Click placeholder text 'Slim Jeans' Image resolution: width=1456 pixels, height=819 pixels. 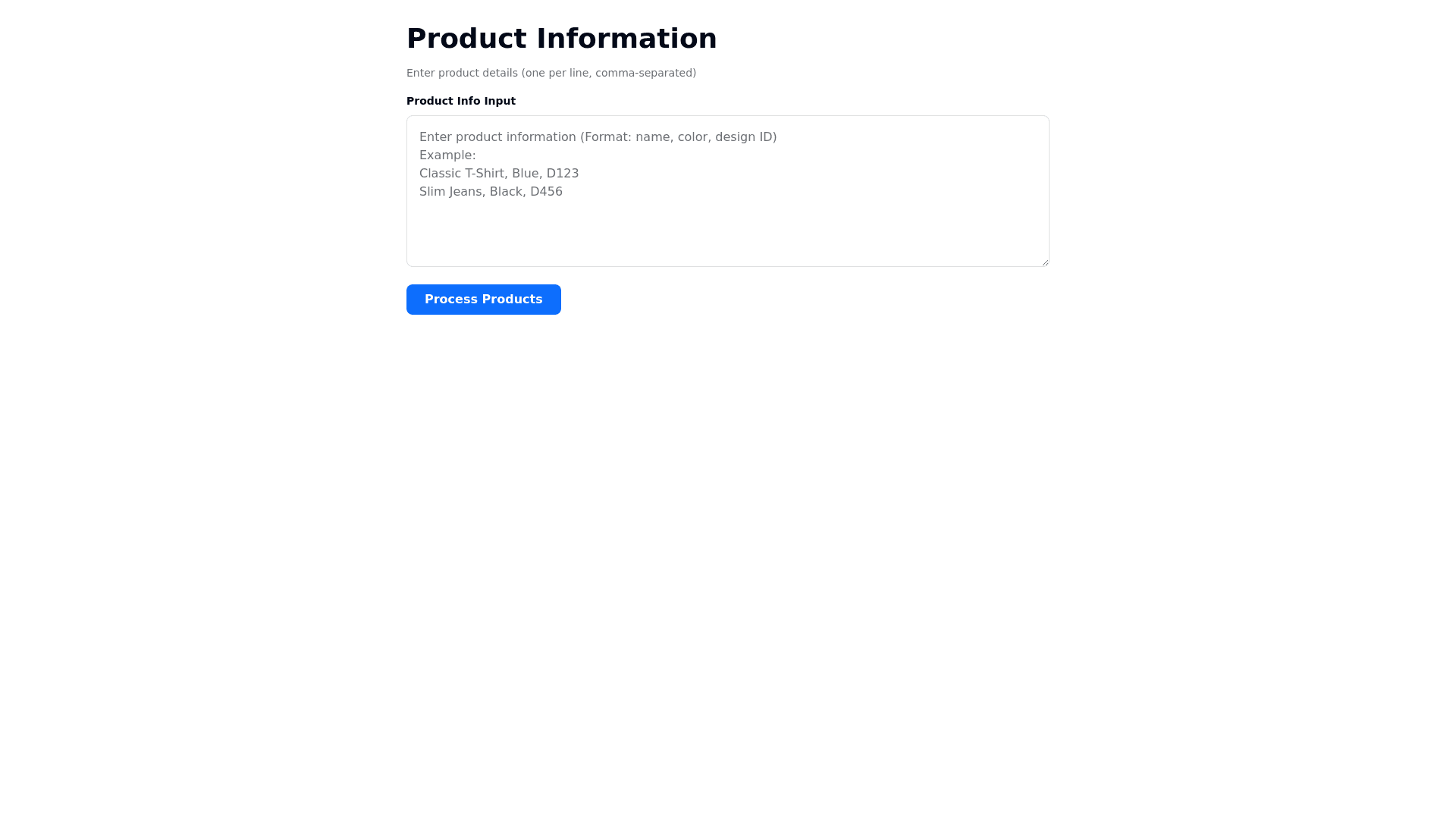click(x=451, y=192)
